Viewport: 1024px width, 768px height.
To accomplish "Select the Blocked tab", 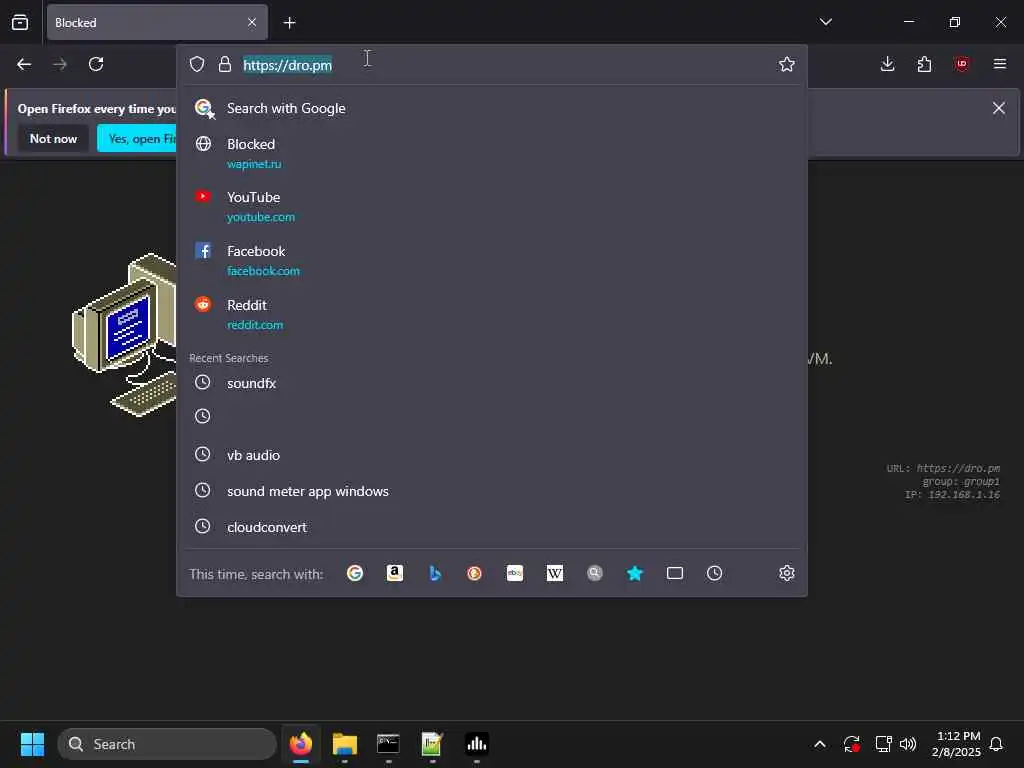I will pyautogui.click(x=157, y=23).
